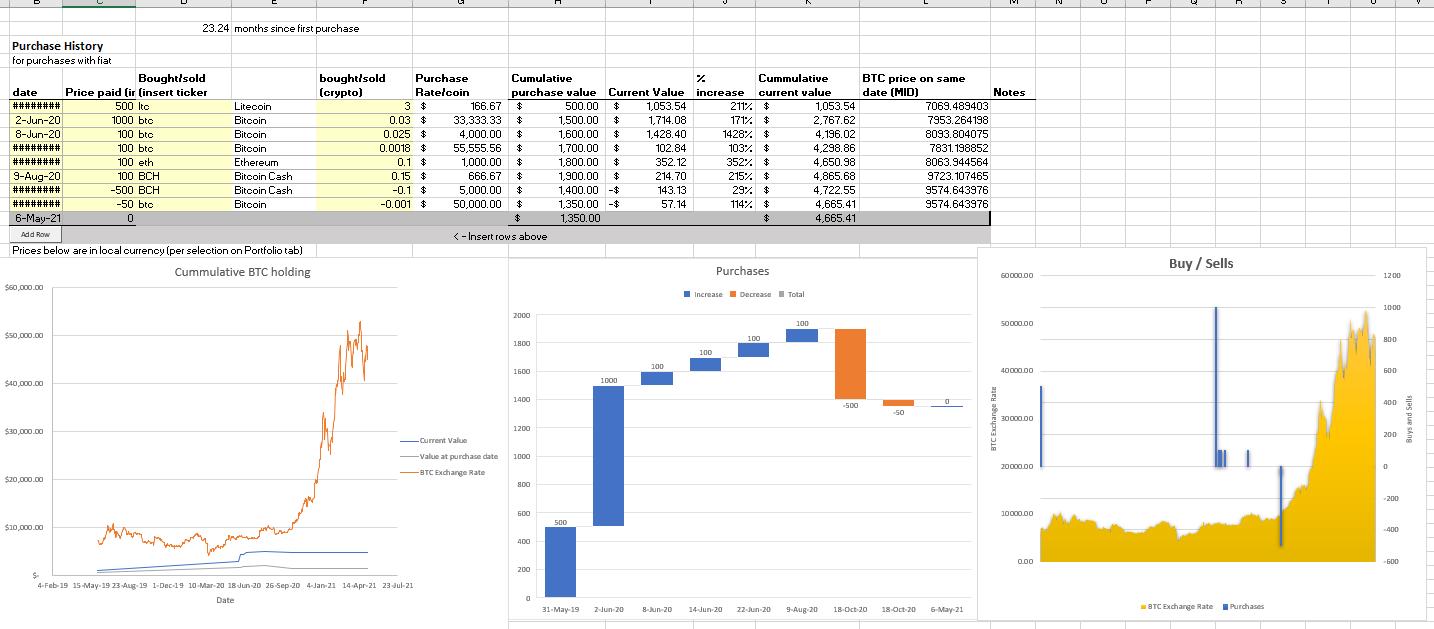This screenshot has height=629, width=1434.
Task: Select the Purchase History title cell
Action: (x=55, y=46)
